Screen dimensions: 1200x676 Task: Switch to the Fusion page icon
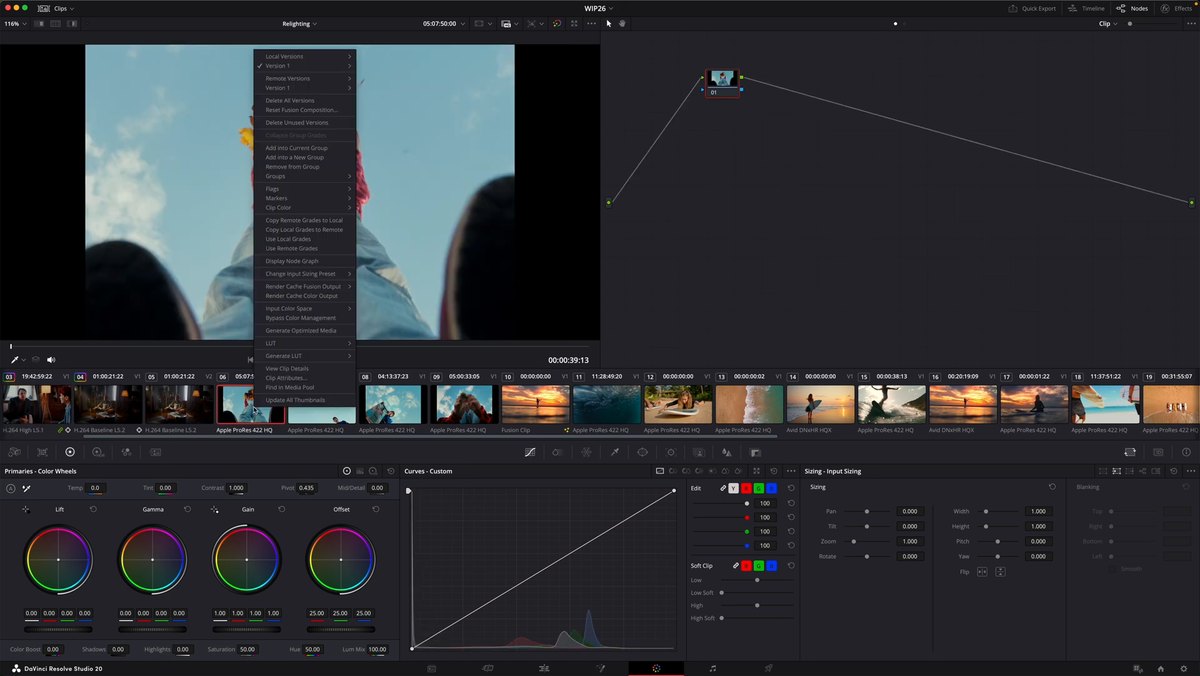(x=600, y=668)
